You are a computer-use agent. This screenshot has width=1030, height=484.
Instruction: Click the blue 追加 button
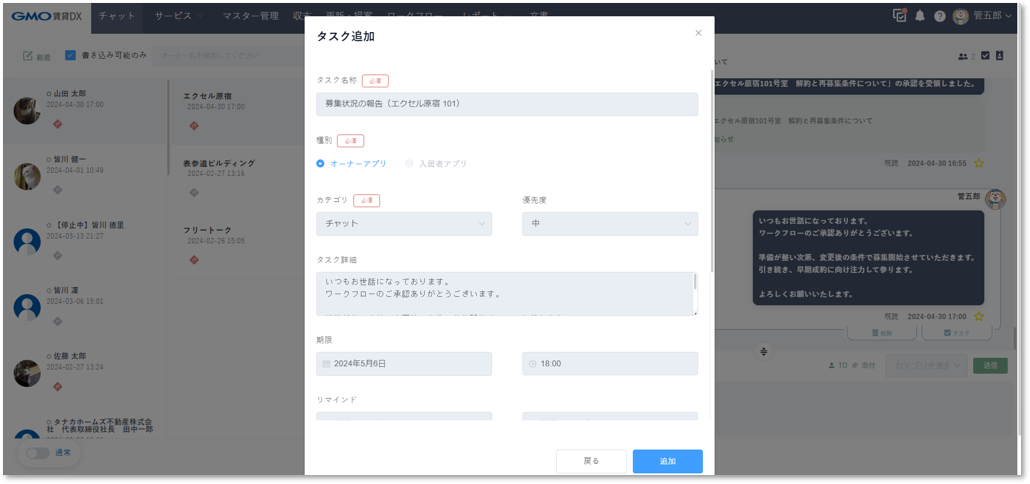click(x=667, y=461)
